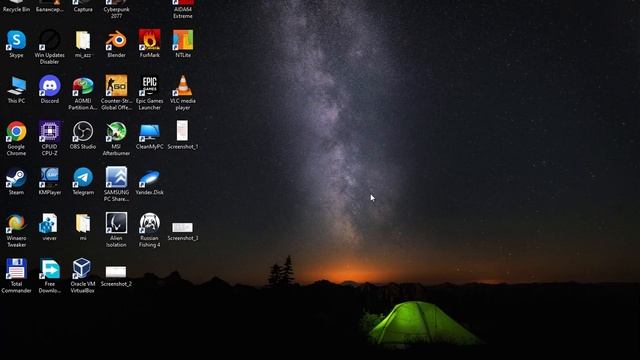Select Screenshot_1 file on desktop
640x360 pixels.
(x=182, y=135)
